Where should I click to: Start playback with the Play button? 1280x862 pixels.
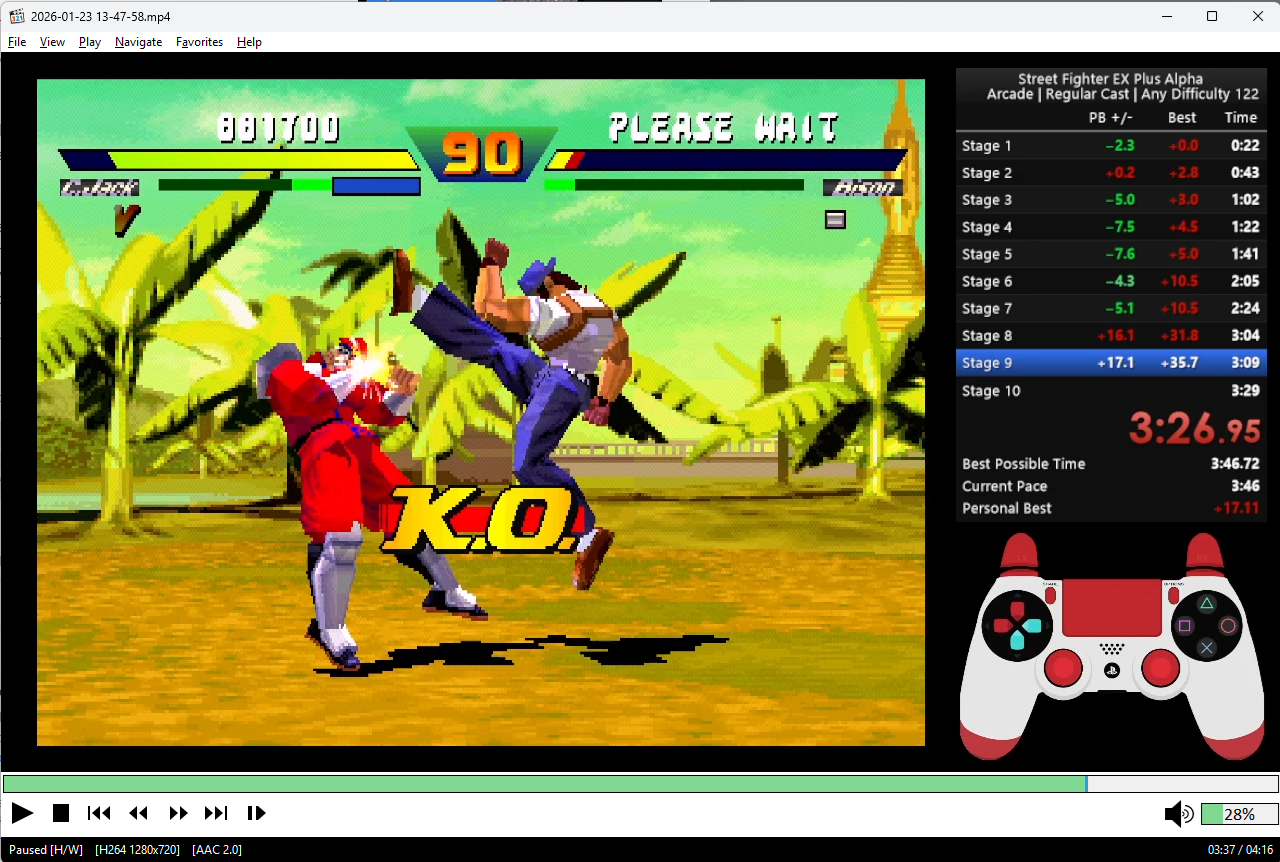[x=22, y=813]
